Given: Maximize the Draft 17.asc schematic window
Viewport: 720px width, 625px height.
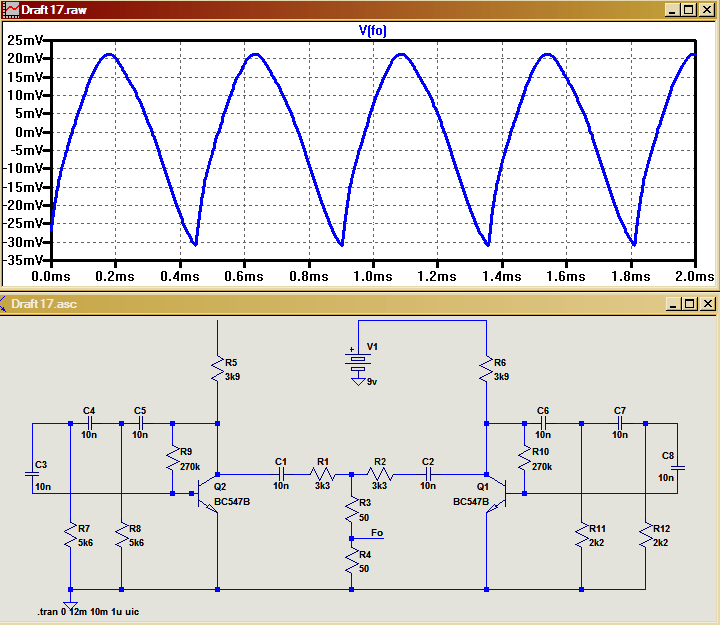Looking at the screenshot, I should click(689, 304).
